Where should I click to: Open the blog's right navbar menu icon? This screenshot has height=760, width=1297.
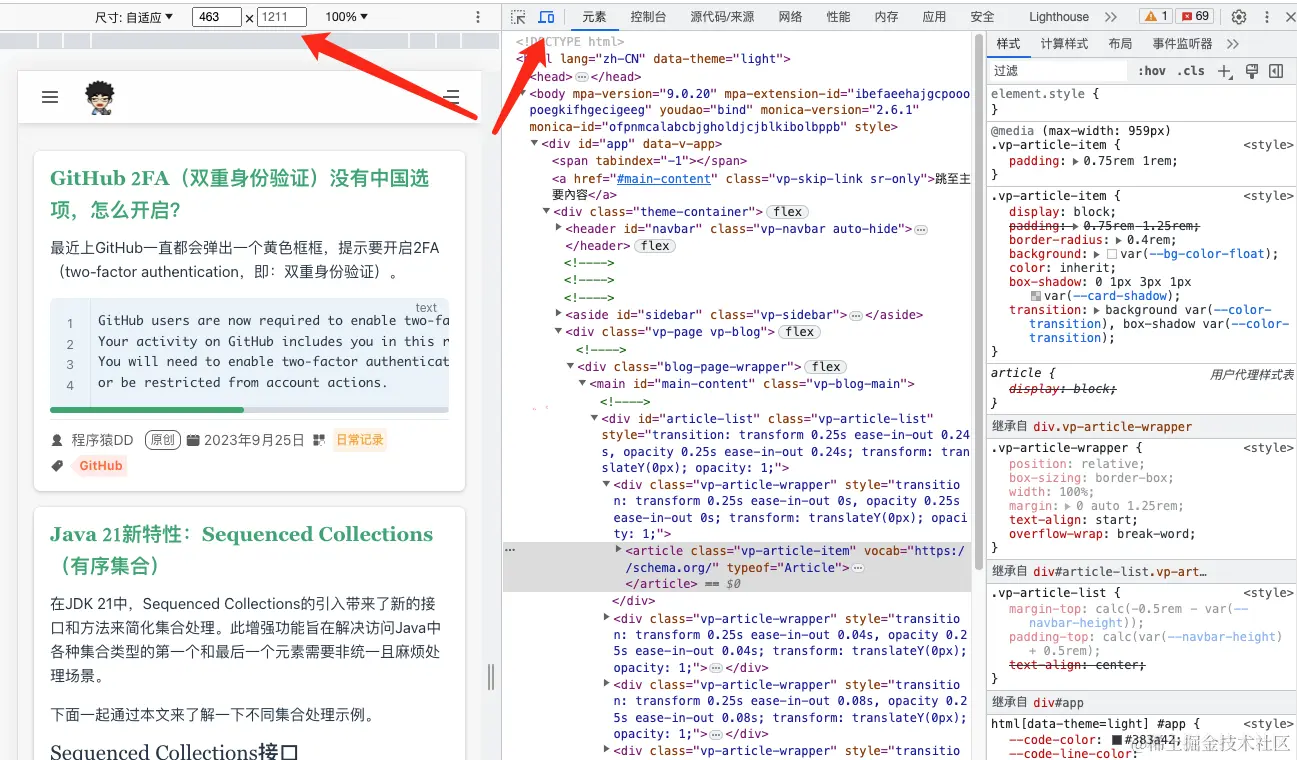[452, 97]
